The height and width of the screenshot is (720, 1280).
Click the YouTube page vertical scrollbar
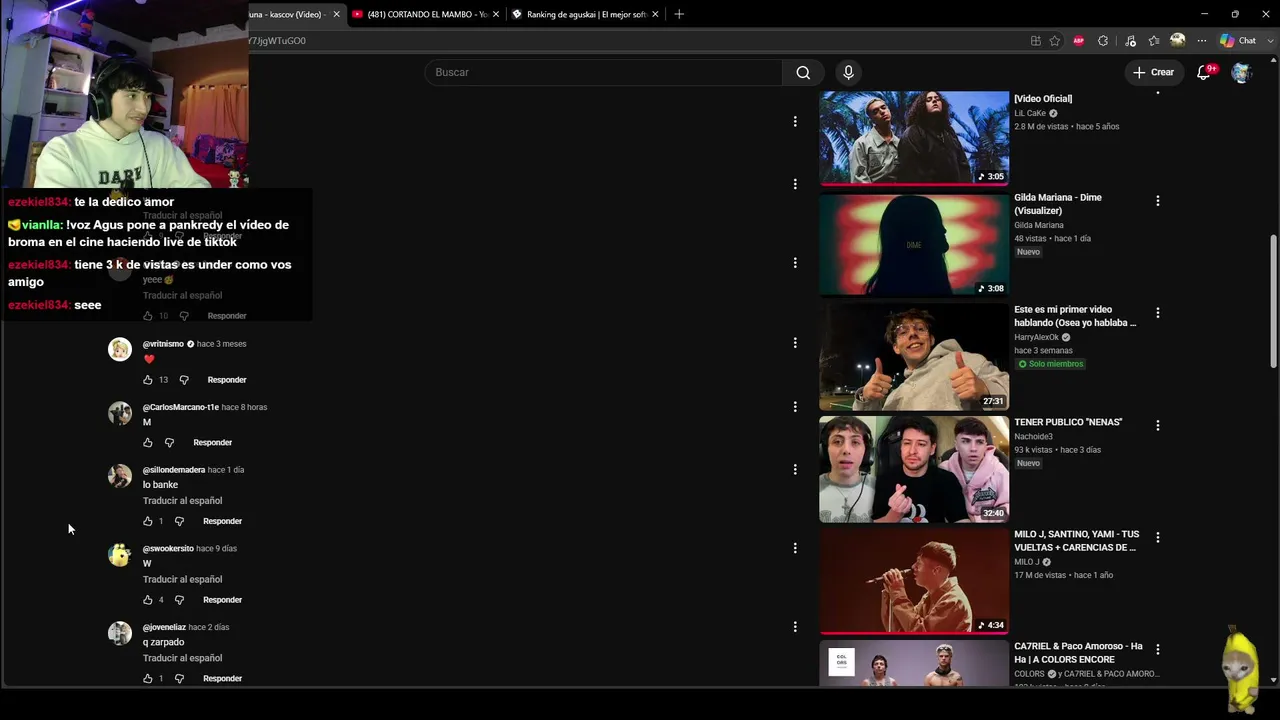[x=1273, y=301]
